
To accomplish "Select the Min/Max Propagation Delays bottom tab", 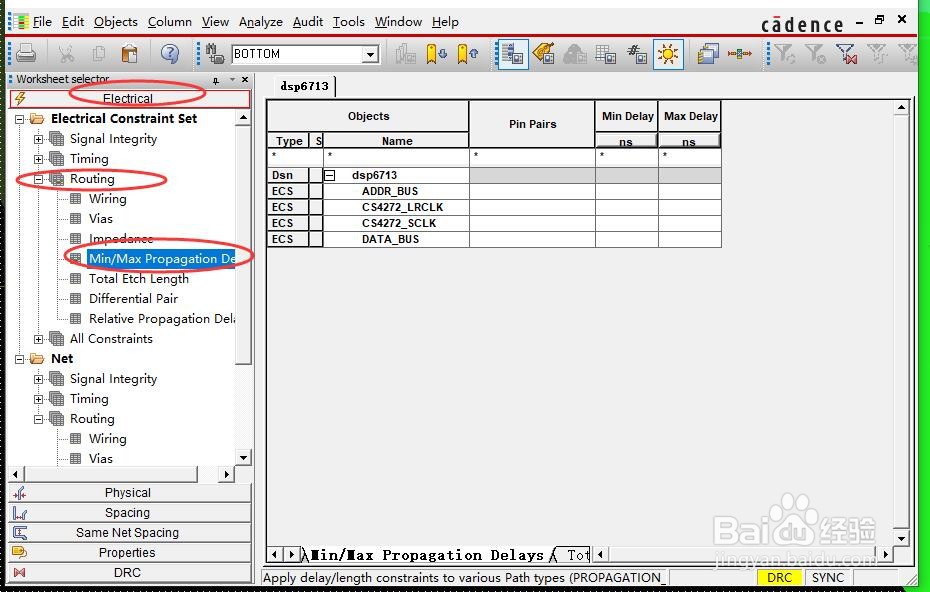I will (427, 555).
